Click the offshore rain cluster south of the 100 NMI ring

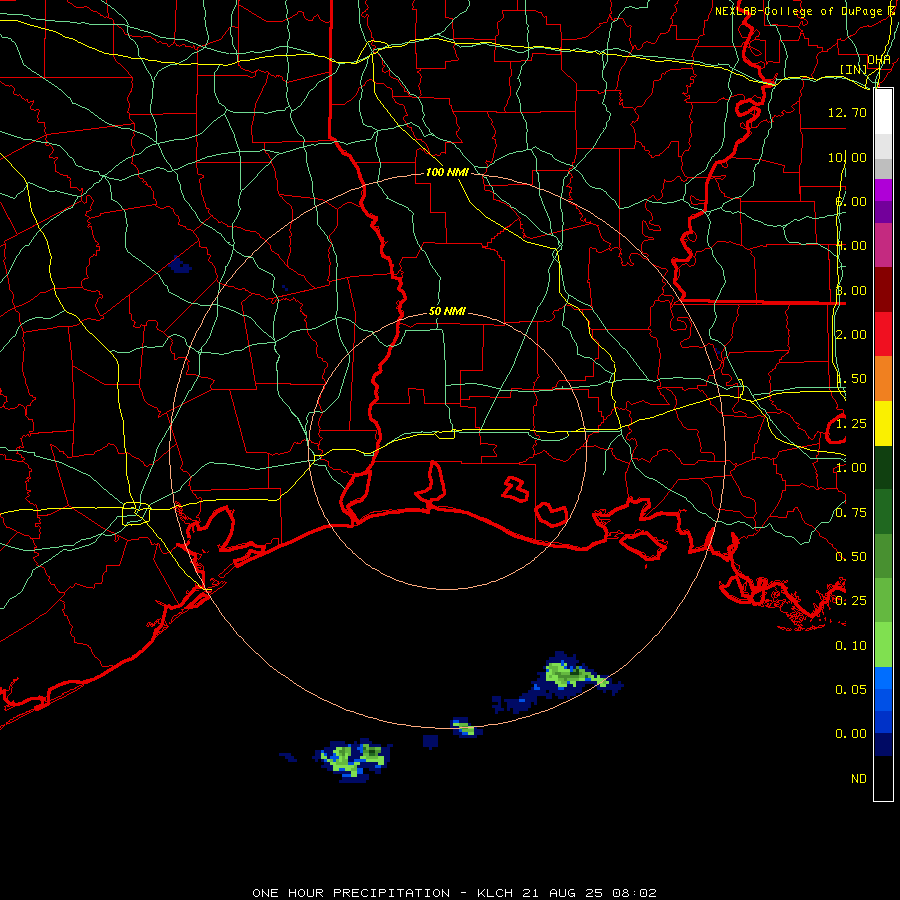click(354, 760)
